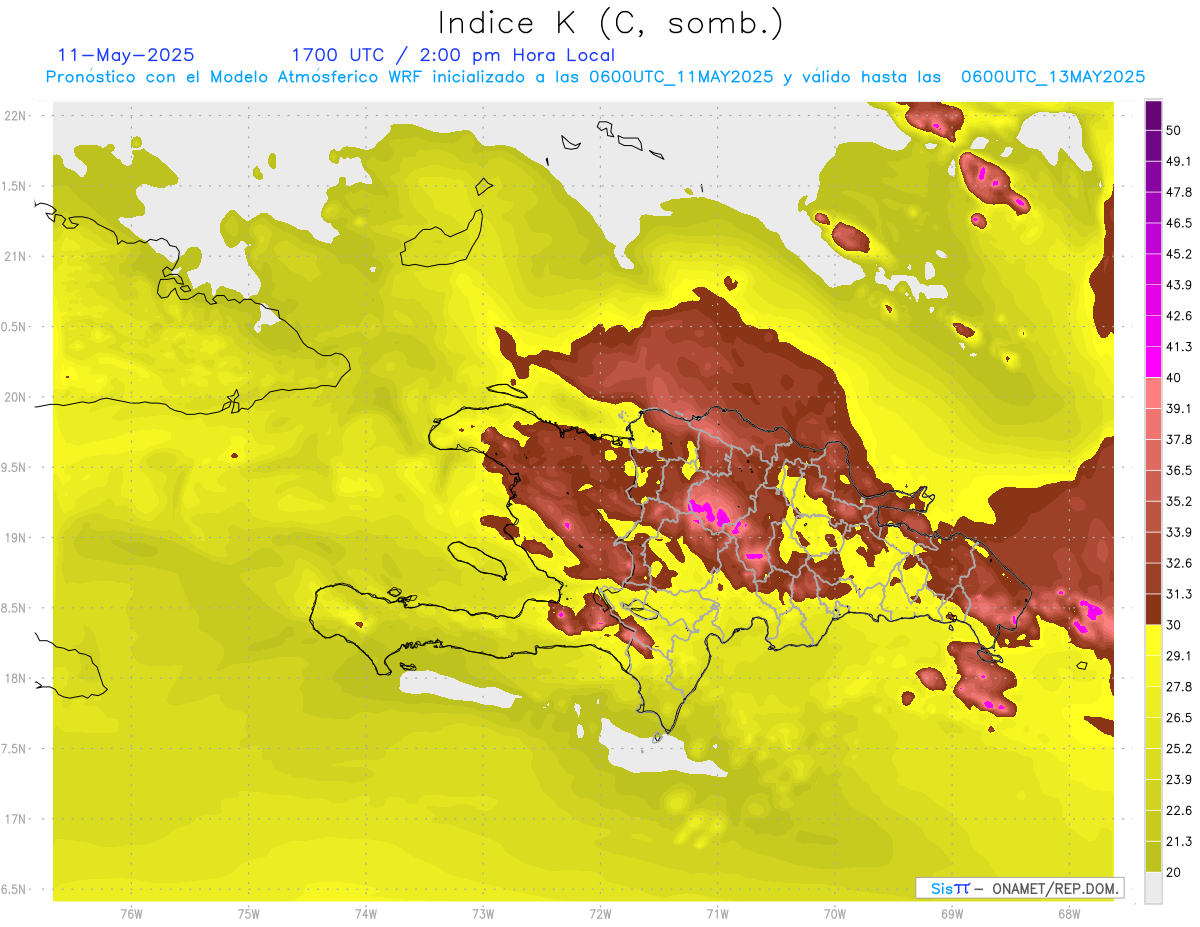Image resolution: width=1200 pixels, height=927 pixels.
Task: Click the colorbar value '35.2'
Action: click(1179, 501)
